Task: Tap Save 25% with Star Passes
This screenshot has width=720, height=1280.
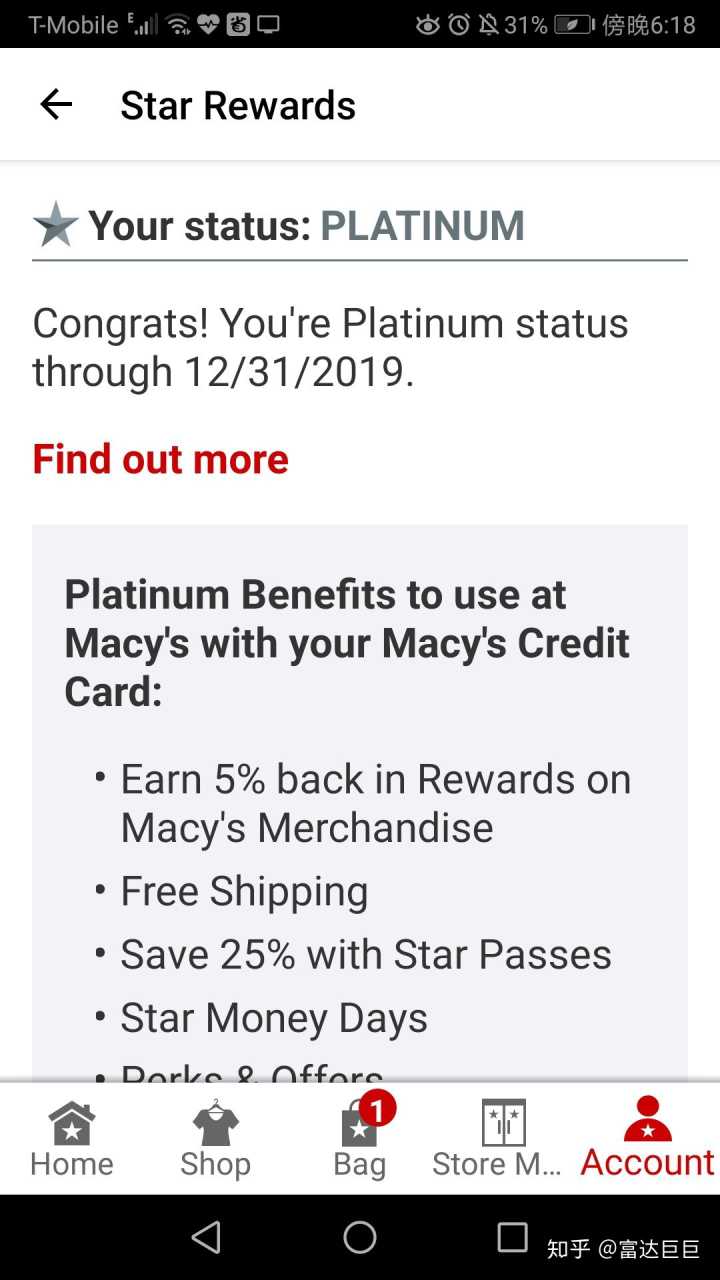Action: [x=366, y=955]
